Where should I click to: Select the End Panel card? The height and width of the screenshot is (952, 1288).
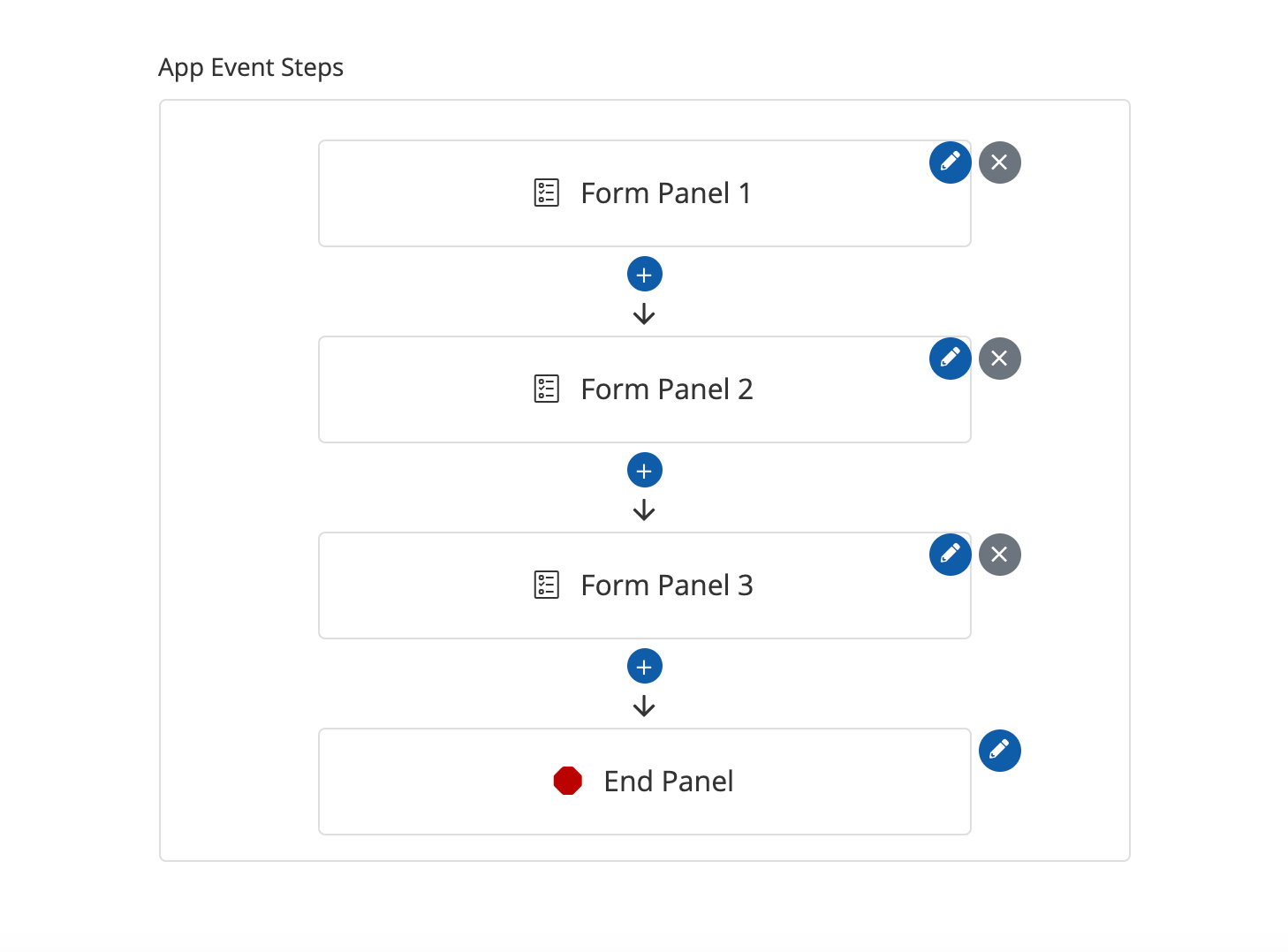[x=644, y=782]
